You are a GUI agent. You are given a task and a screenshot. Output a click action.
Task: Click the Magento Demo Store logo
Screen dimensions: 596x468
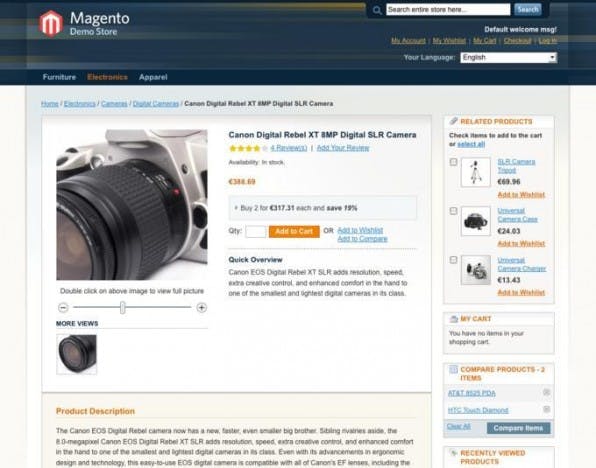point(84,24)
